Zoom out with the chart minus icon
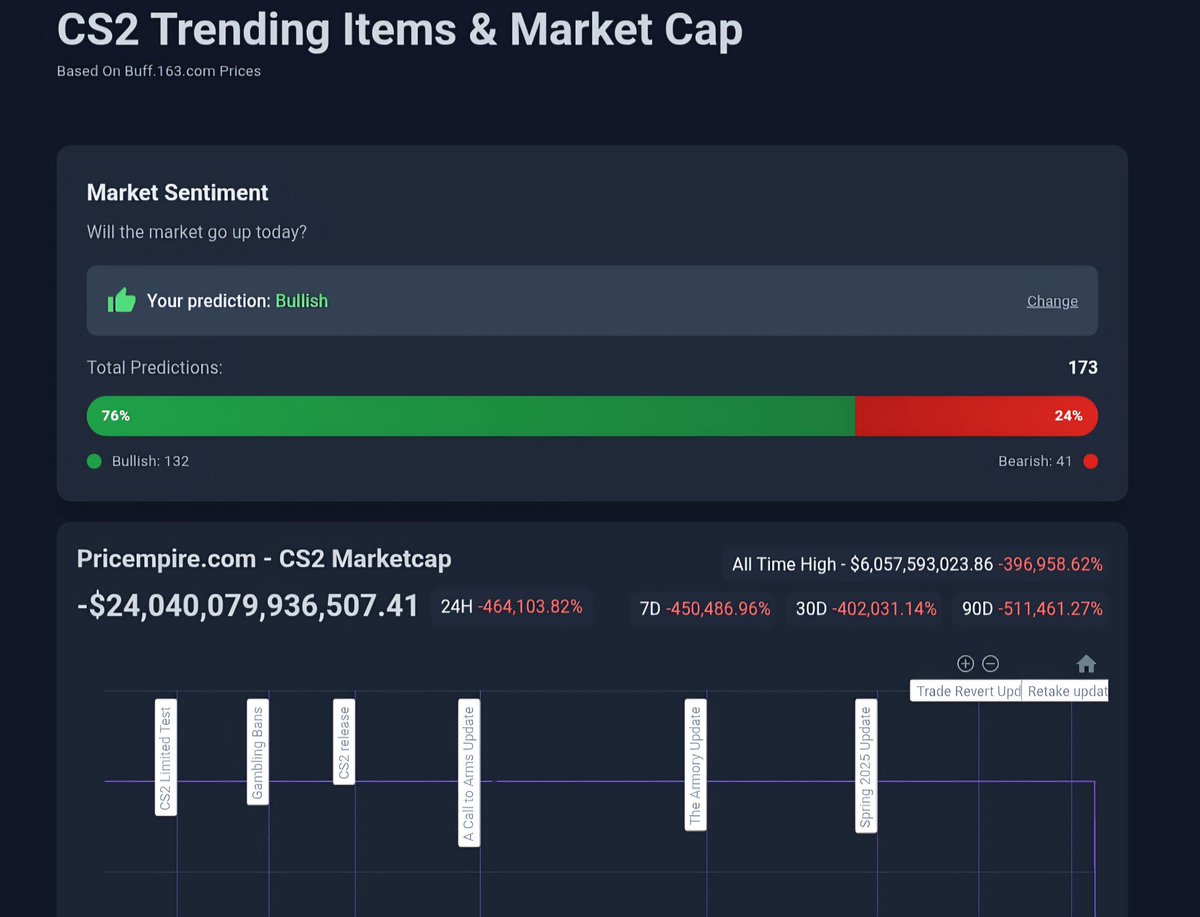Viewport: 1200px width, 917px height. (990, 663)
